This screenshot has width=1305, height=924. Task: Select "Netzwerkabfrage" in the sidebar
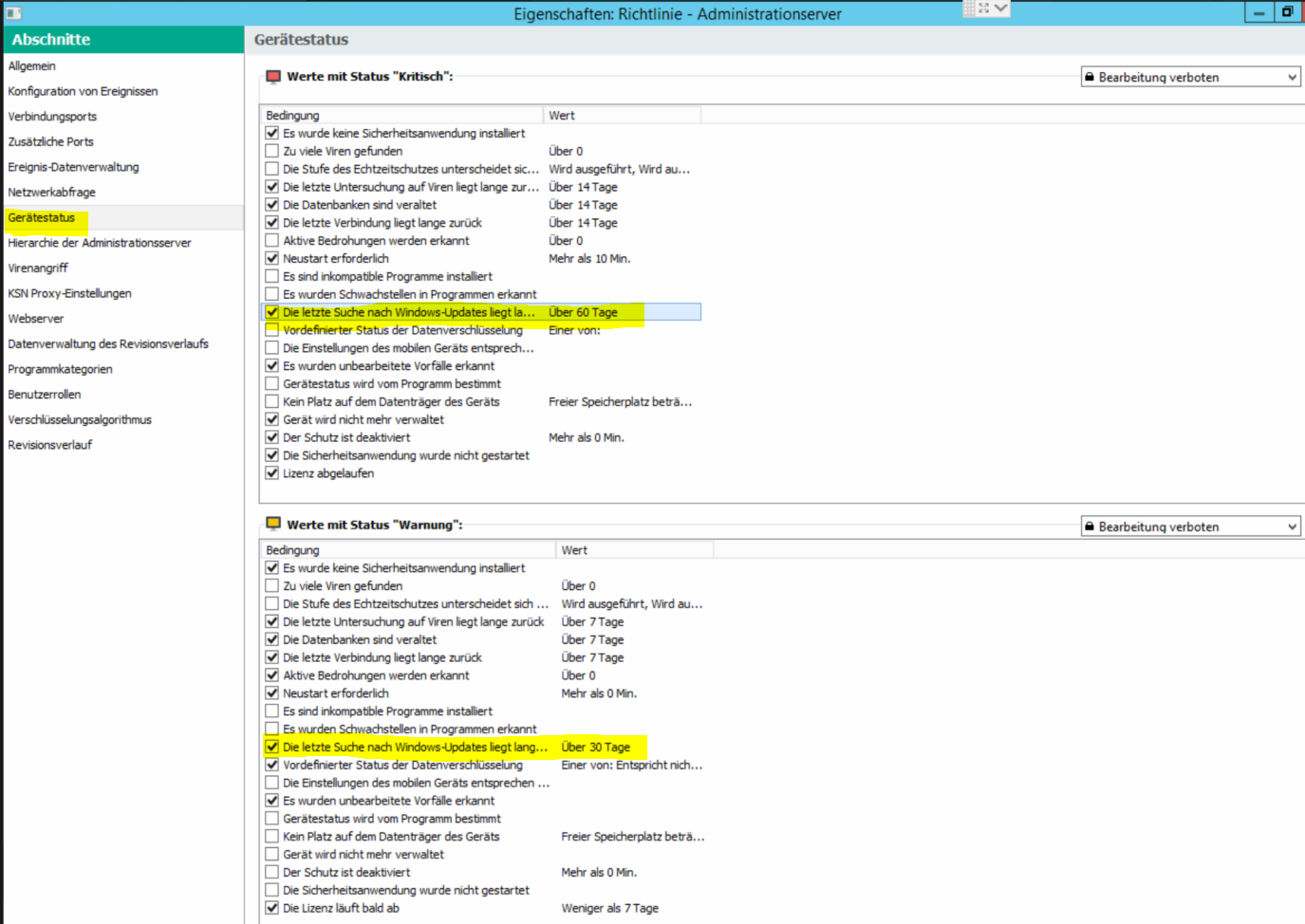coord(52,193)
